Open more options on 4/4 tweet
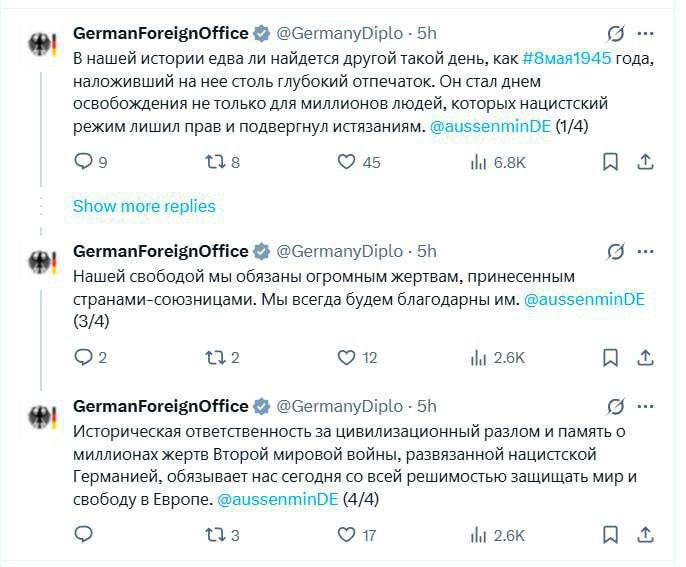 pyautogui.click(x=648, y=406)
